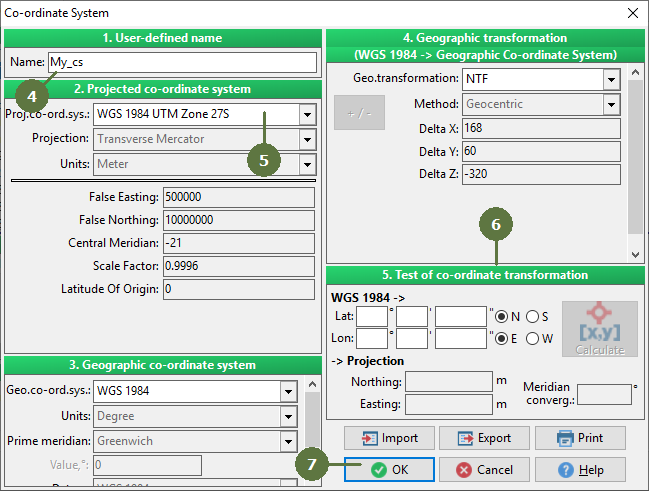Click the + / - button
This screenshot has width=649, height=491.
359,113
